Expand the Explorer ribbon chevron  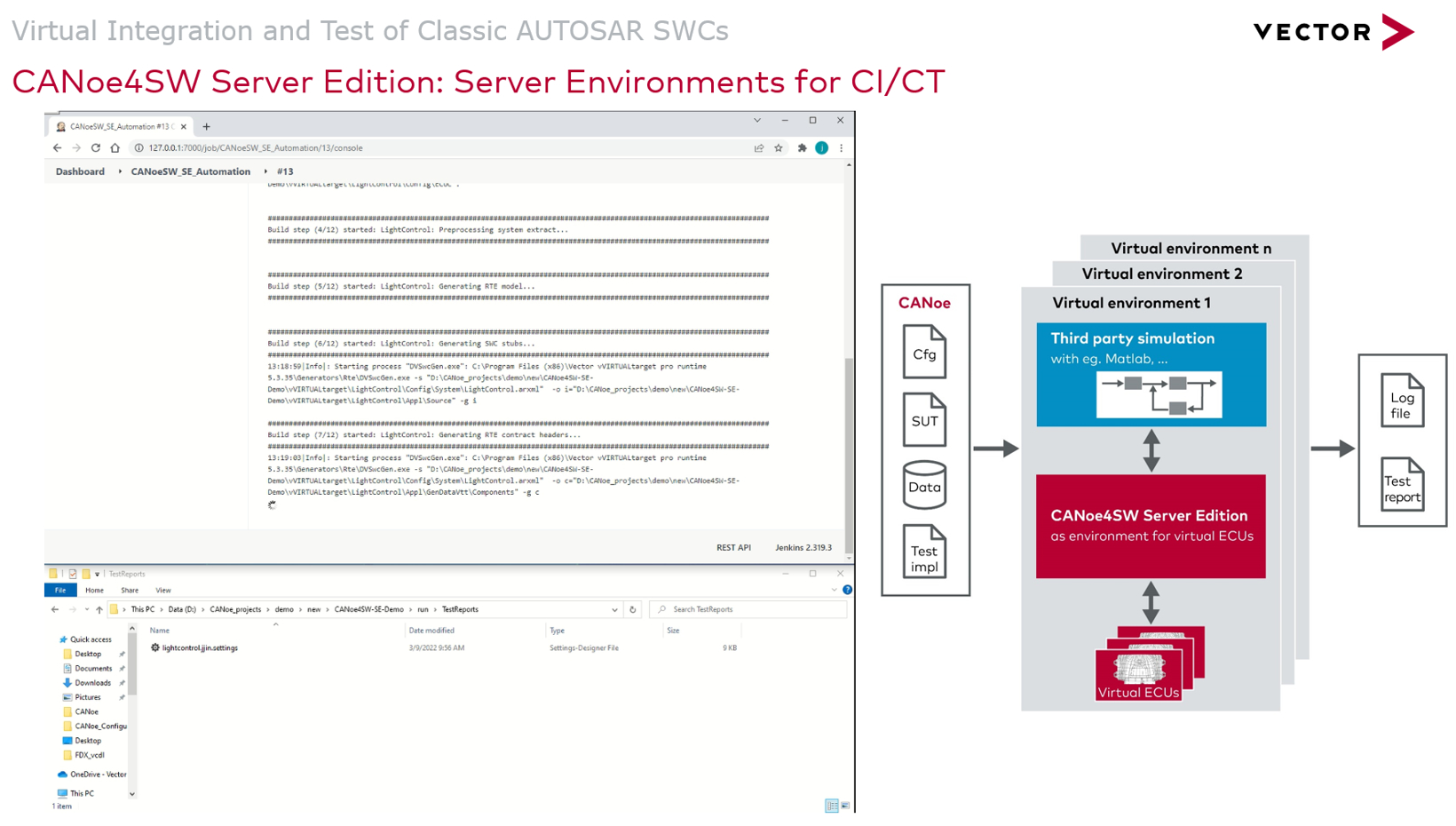click(834, 590)
